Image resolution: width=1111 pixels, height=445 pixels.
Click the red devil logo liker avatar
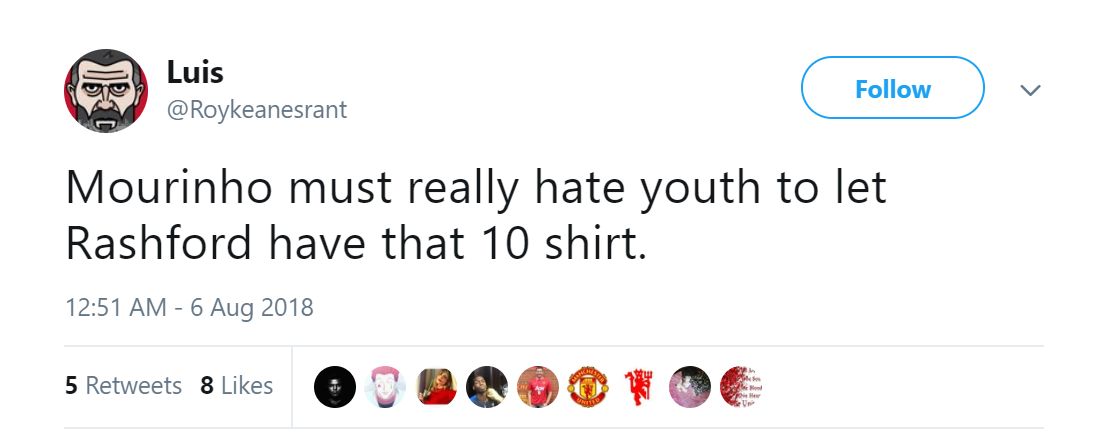click(x=638, y=387)
